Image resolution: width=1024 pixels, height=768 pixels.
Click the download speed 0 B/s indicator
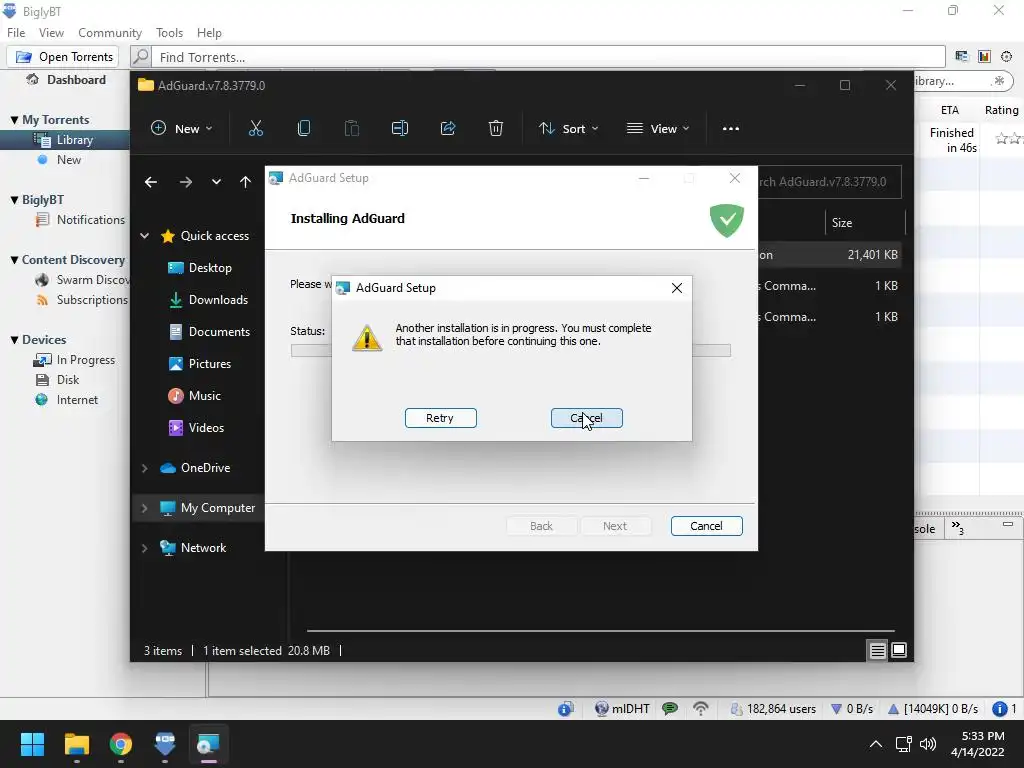(x=852, y=709)
